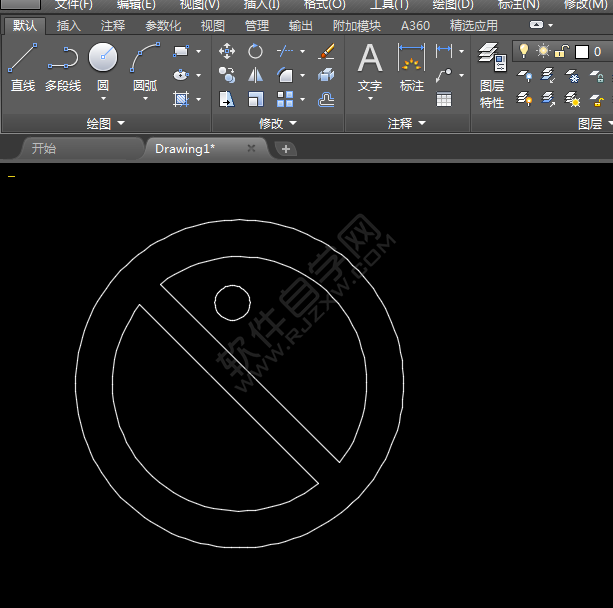613x608 pixels.
Task: Open the 视图 ribbon tab
Action: [213, 26]
